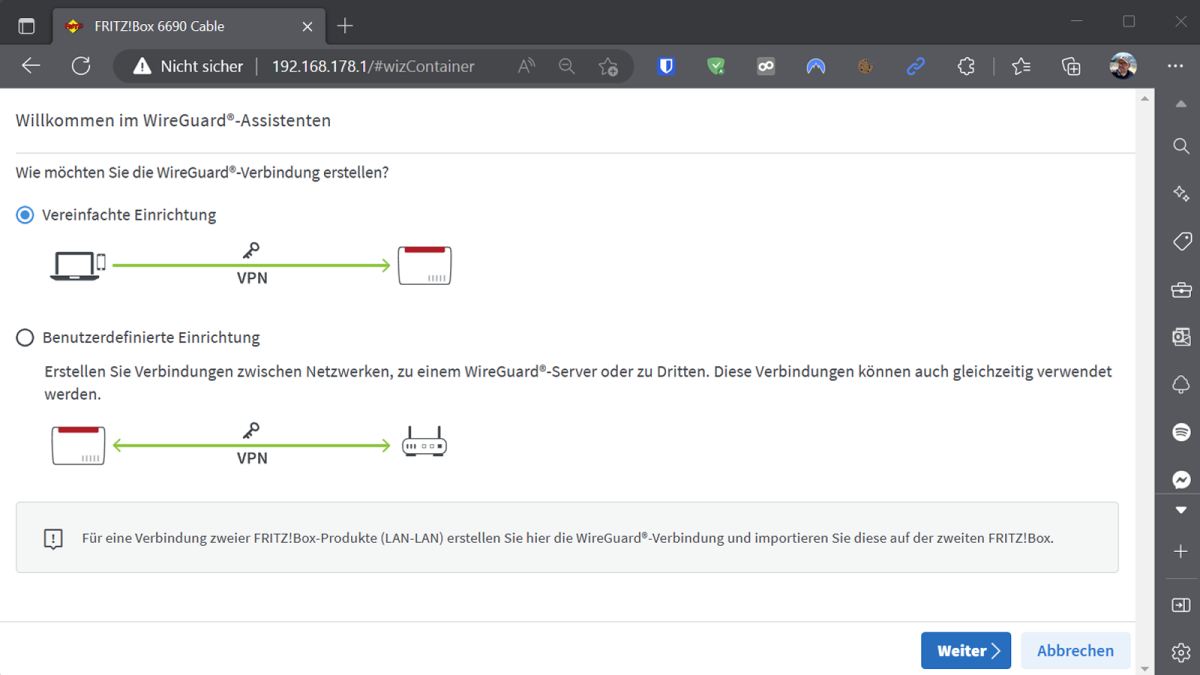Select the Vereinfachte Einrichtung radio button
The height and width of the screenshot is (675, 1200).
click(25, 215)
